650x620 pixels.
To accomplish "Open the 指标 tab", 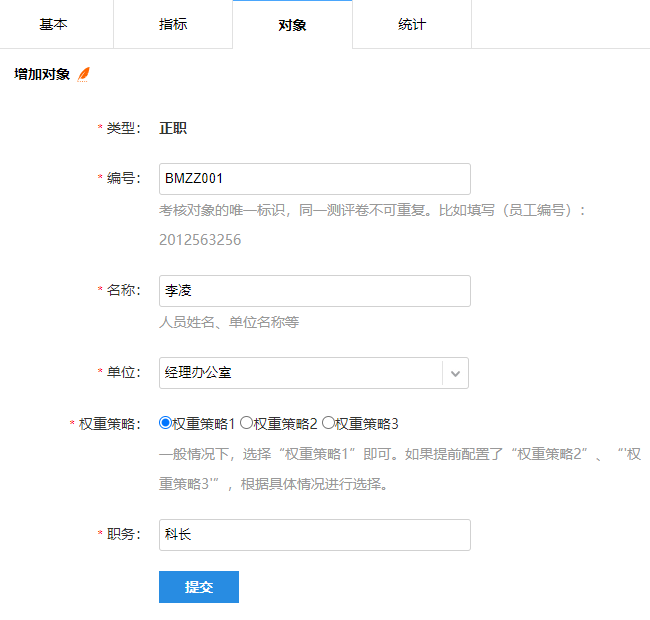I will pyautogui.click(x=172, y=24).
